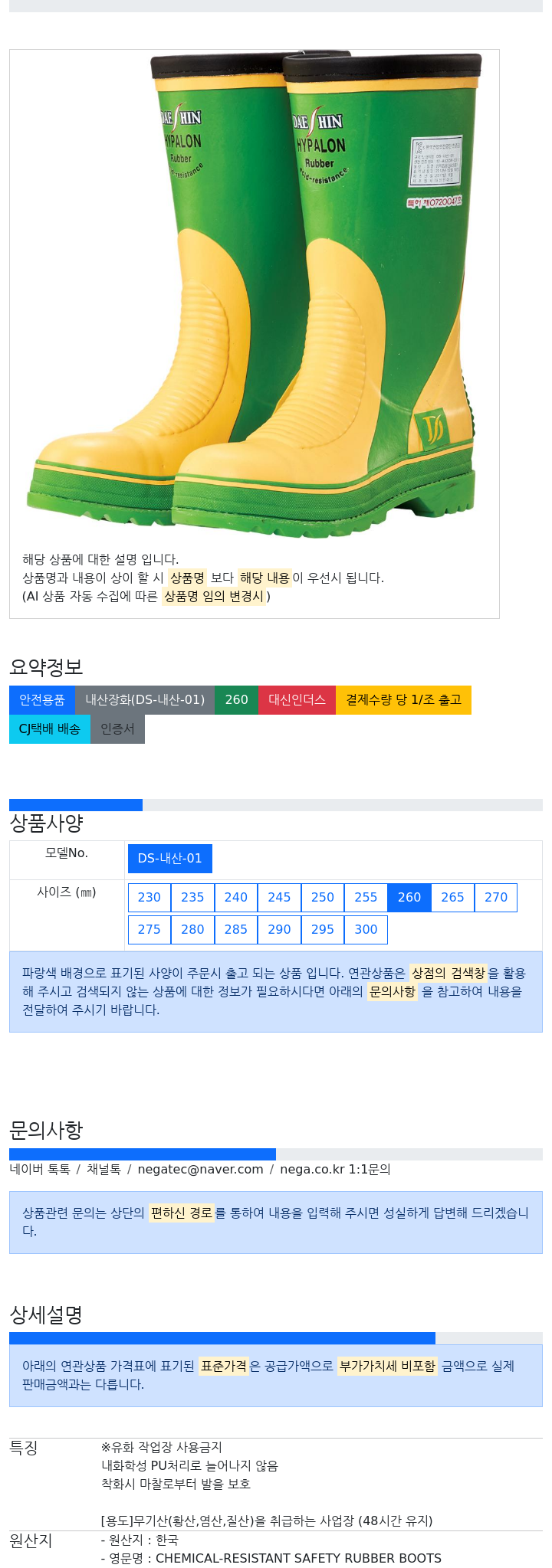Click the CJ택배 배송 delivery tag
This screenshot has height=1568, width=552.
[50, 729]
